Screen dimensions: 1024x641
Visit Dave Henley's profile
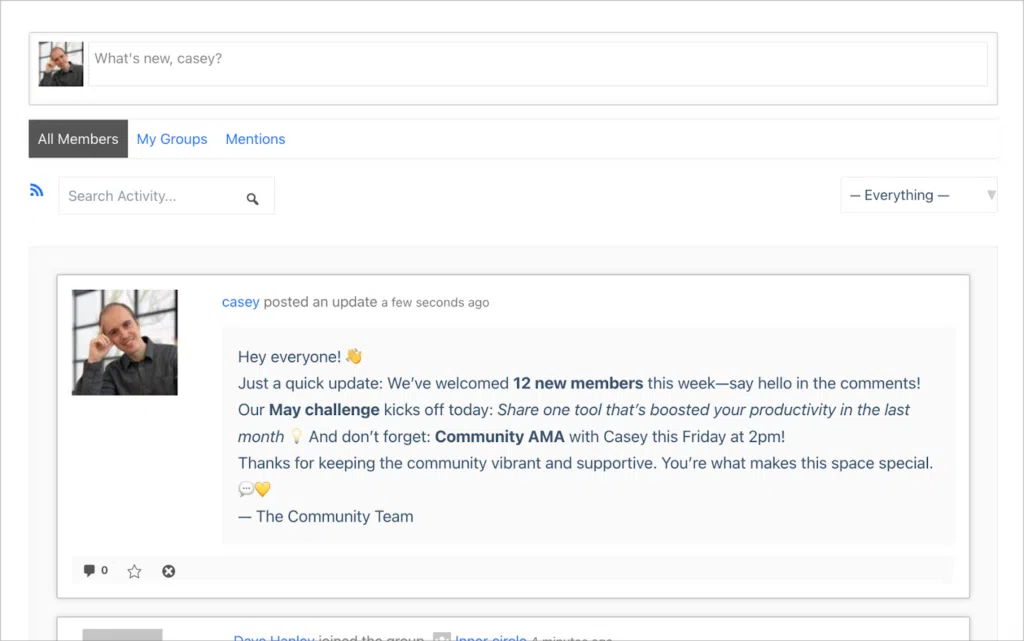[x=274, y=638]
